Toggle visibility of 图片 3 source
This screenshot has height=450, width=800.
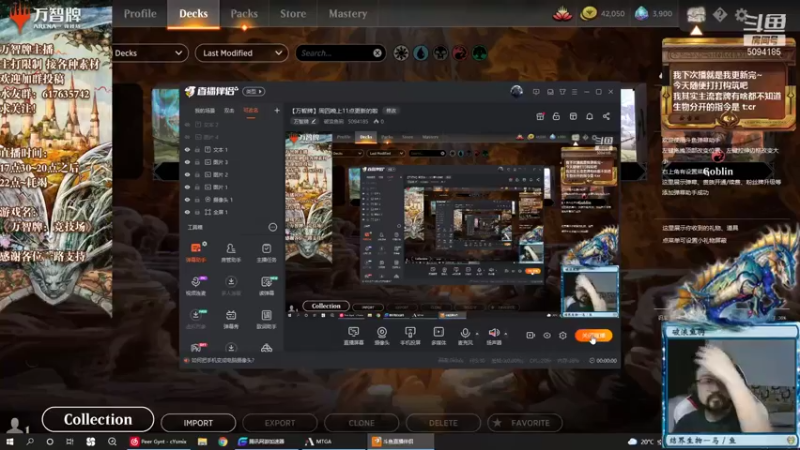[x=187, y=162]
